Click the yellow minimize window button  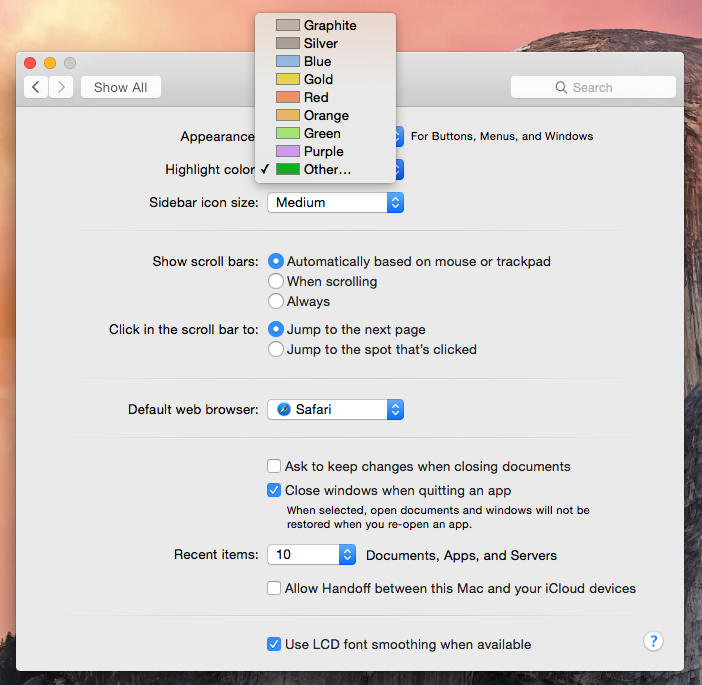(x=50, y=63)
